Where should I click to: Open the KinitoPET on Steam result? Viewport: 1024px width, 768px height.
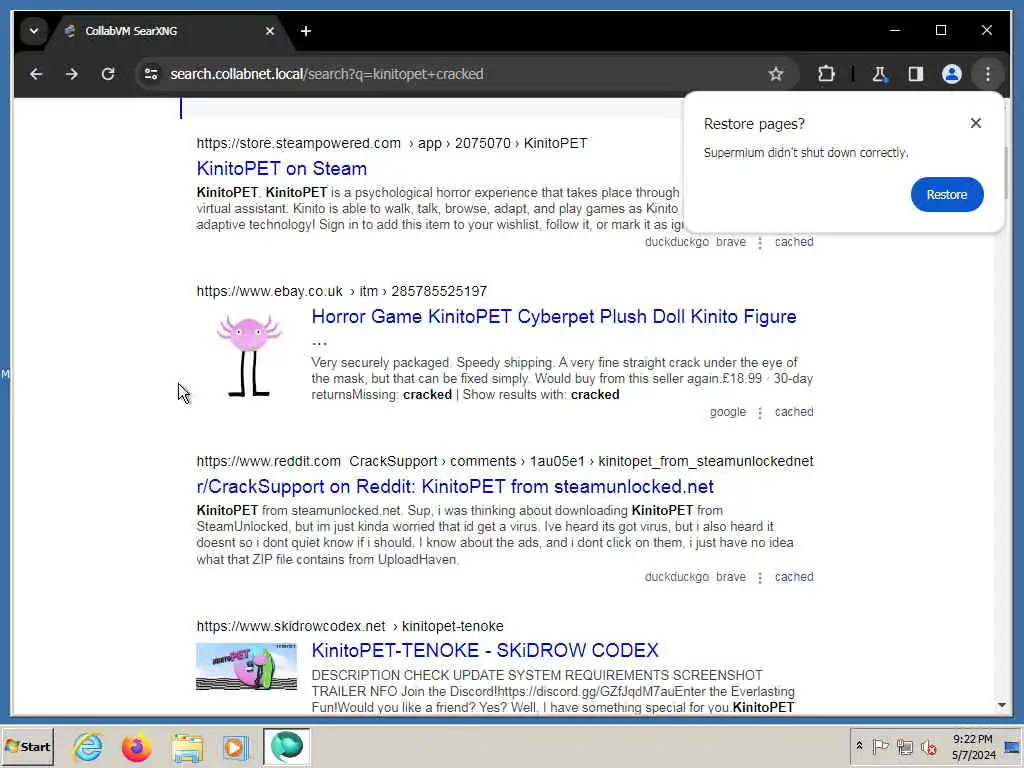(281, 168)
